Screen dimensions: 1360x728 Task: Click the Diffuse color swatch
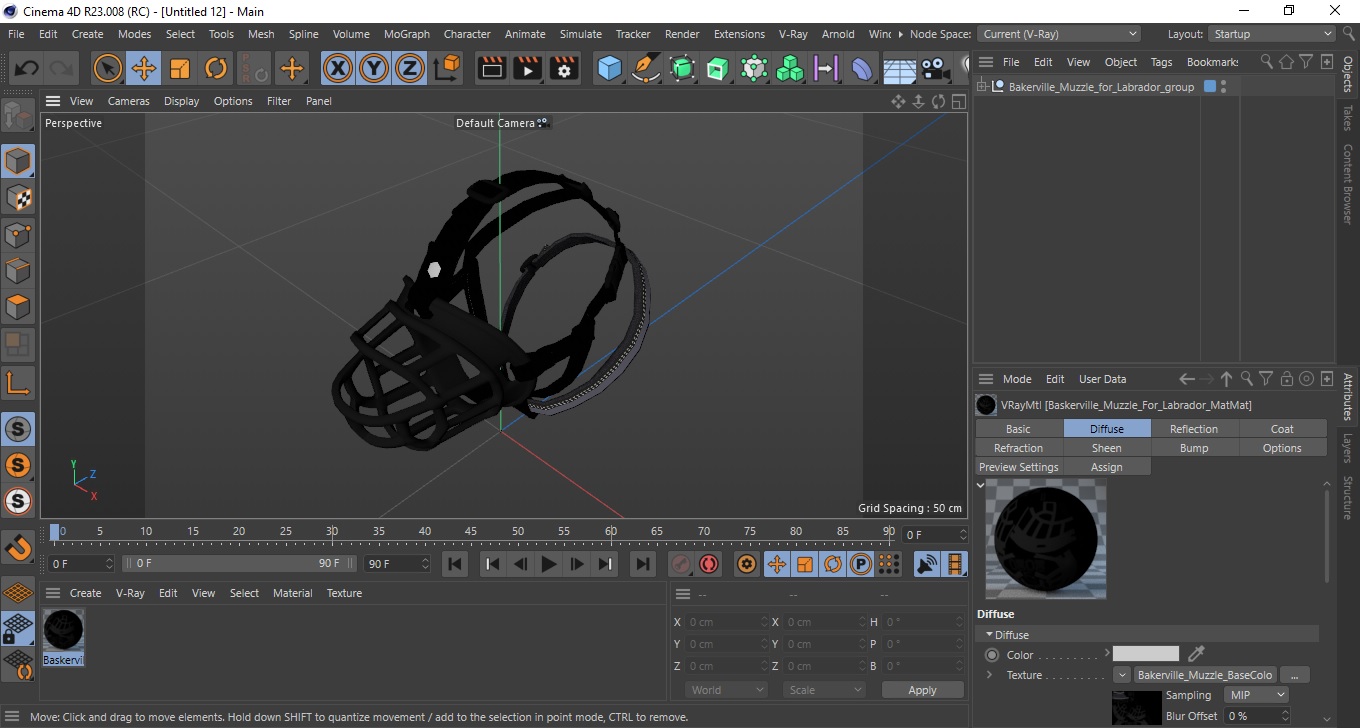(1146, 654)
